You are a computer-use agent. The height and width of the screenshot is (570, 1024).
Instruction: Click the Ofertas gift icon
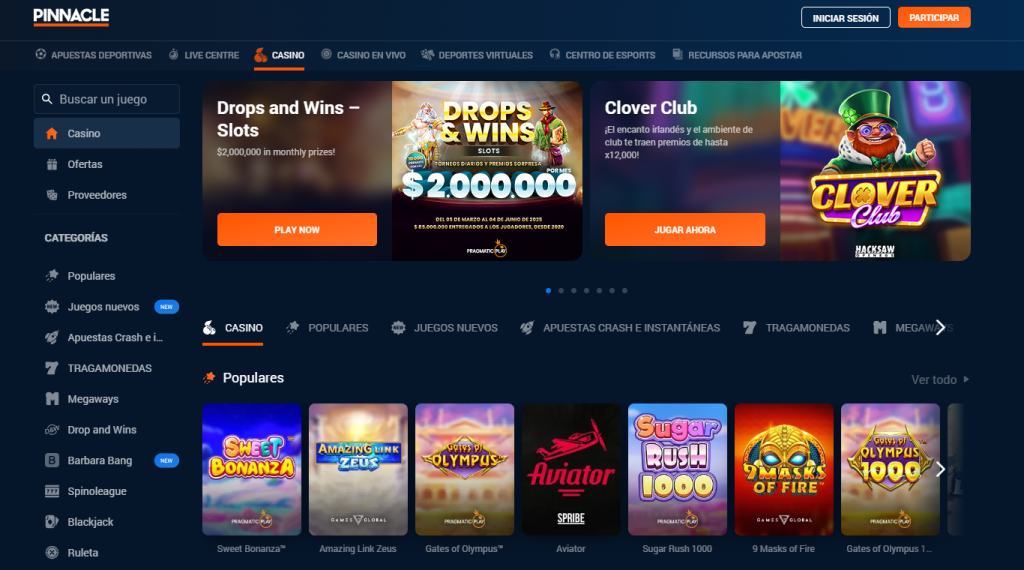pos(52,164)
